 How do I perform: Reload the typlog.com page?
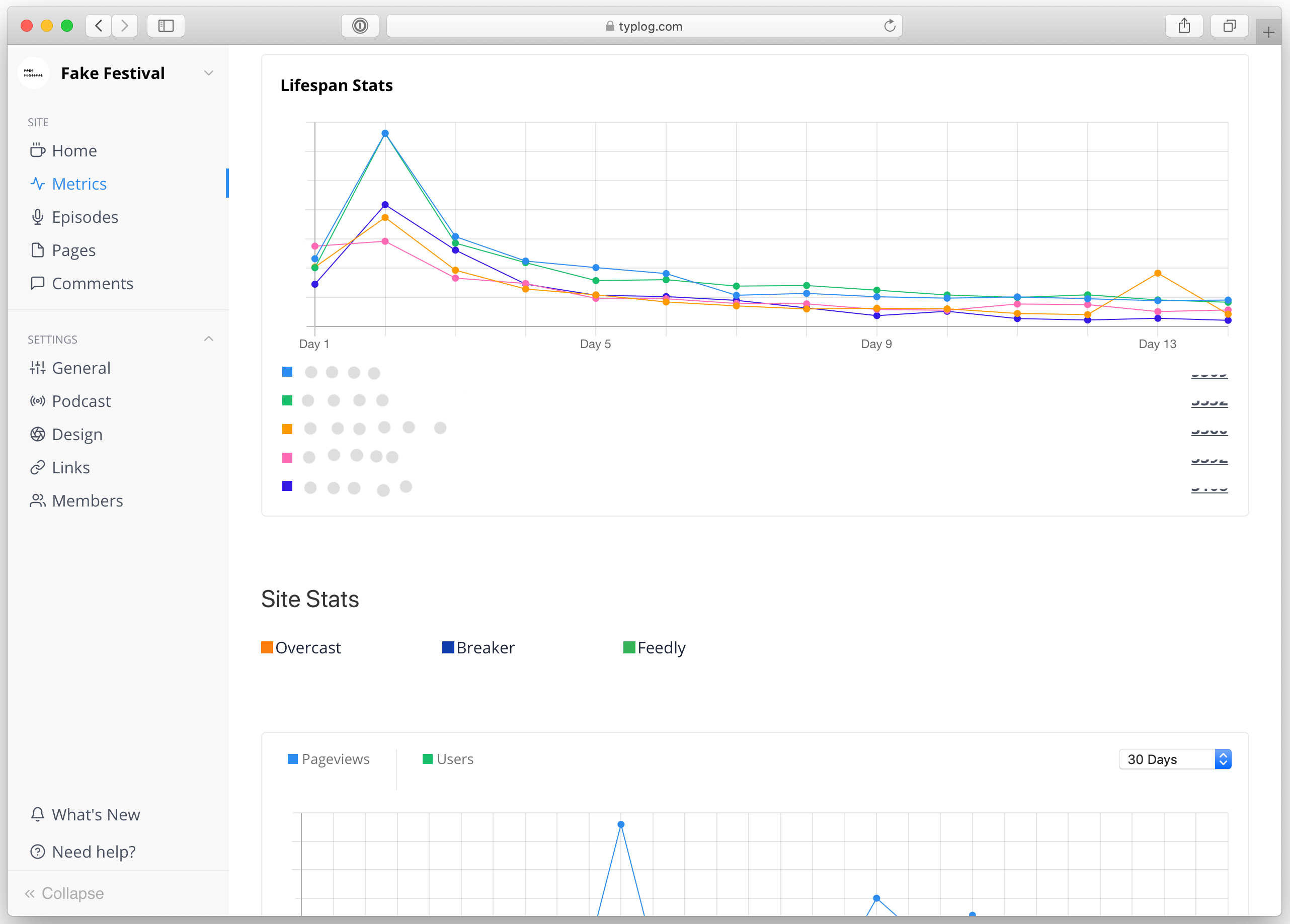coord(890,26)
